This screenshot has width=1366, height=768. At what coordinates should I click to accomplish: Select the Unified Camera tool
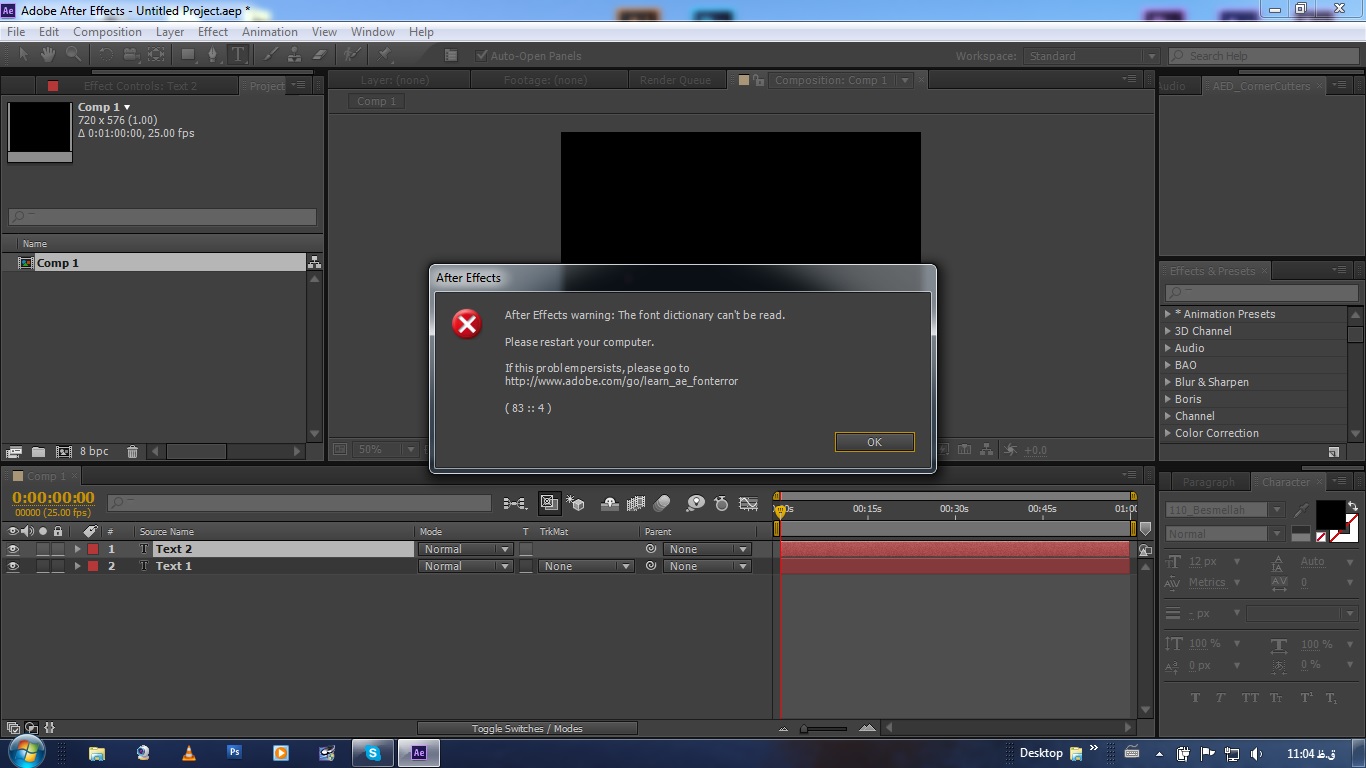131,55
